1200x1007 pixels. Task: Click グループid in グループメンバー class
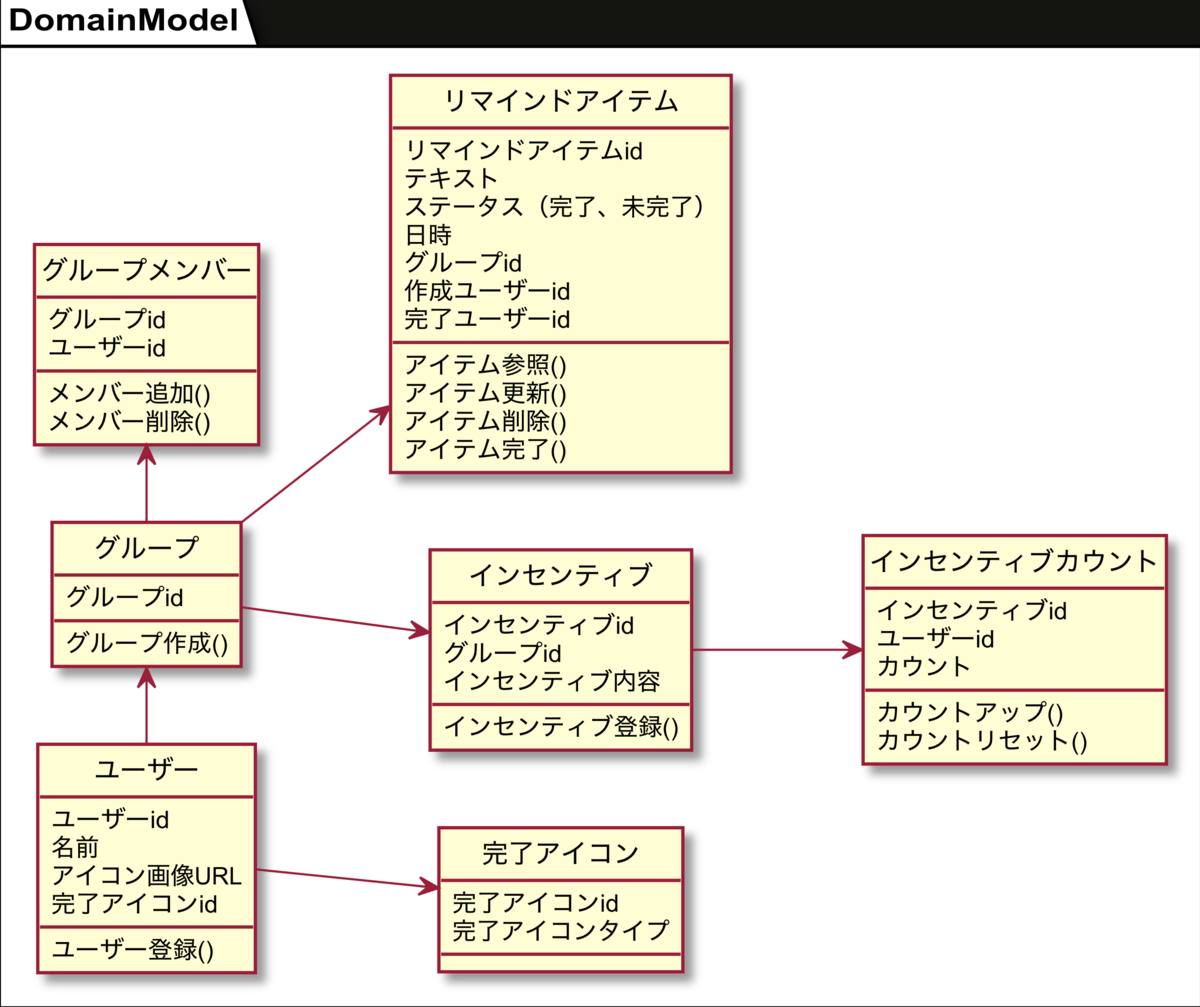(107, 320)
